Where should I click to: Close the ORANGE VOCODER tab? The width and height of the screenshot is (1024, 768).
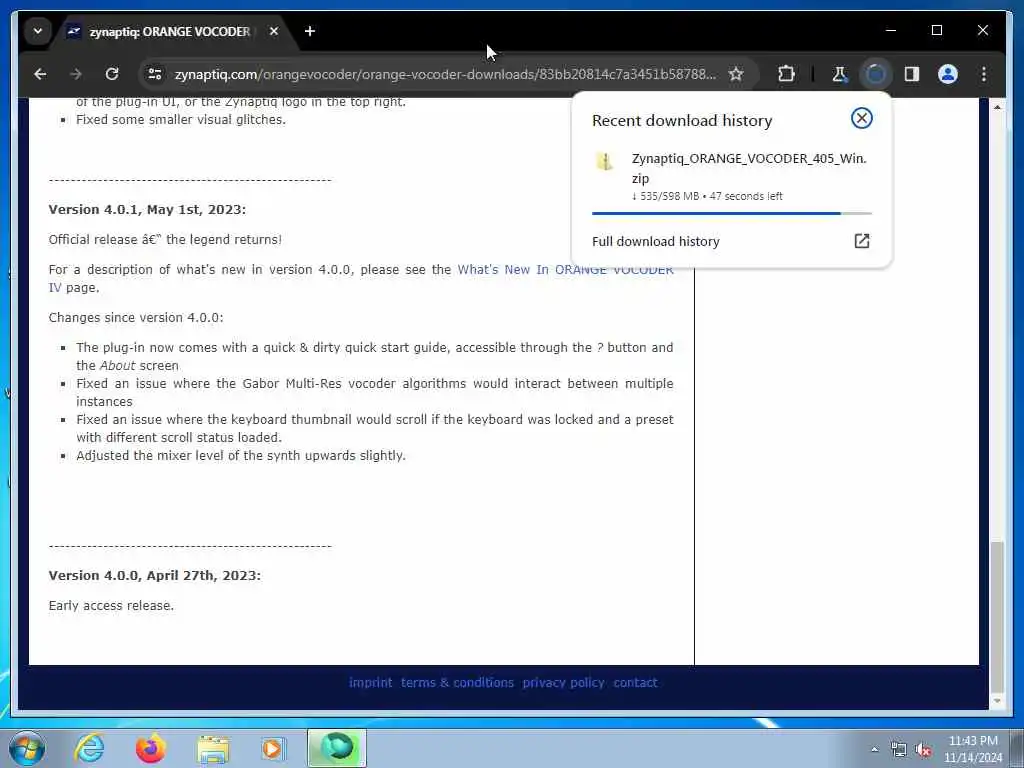pos(274,31)
